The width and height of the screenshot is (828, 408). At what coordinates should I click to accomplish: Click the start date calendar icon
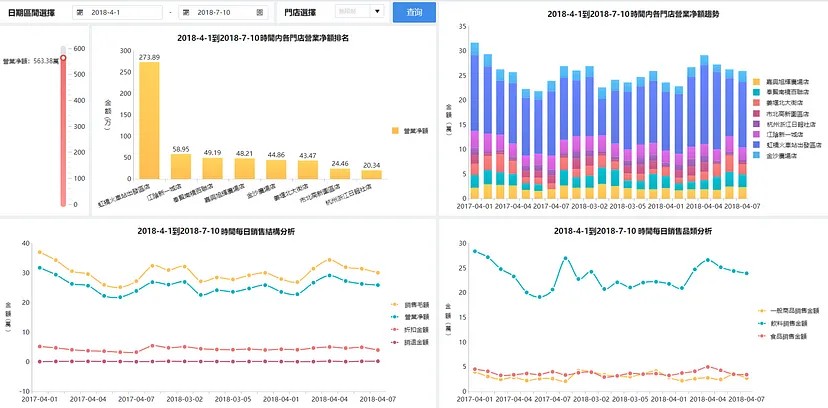tap(82, 12)
